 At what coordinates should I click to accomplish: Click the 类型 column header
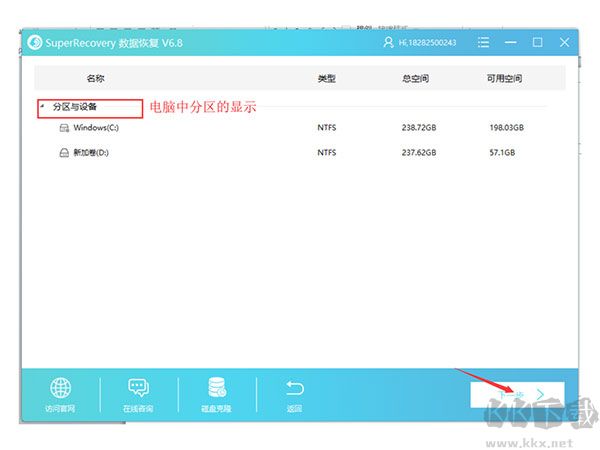coord(326,78)
